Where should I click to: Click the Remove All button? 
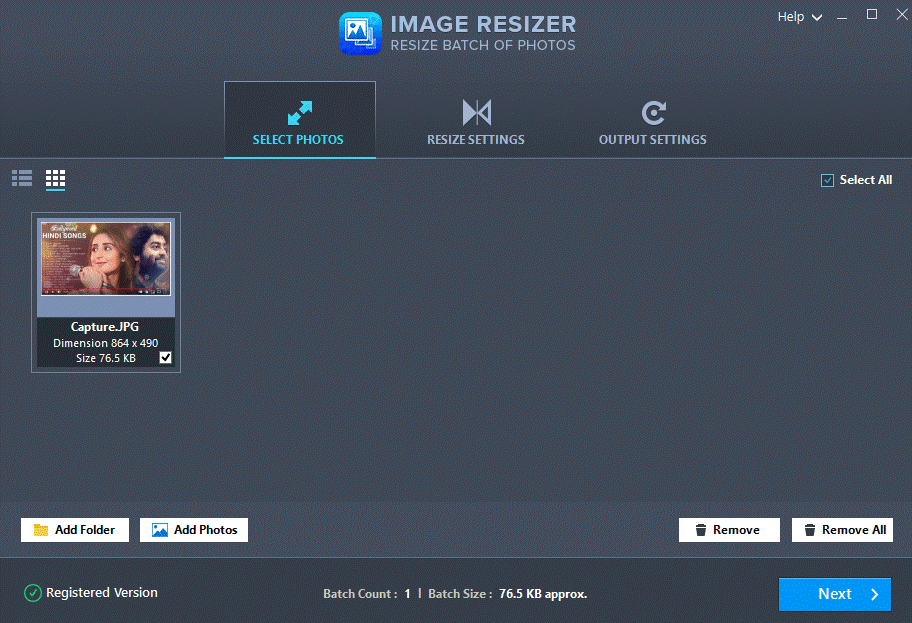point(842,529)
